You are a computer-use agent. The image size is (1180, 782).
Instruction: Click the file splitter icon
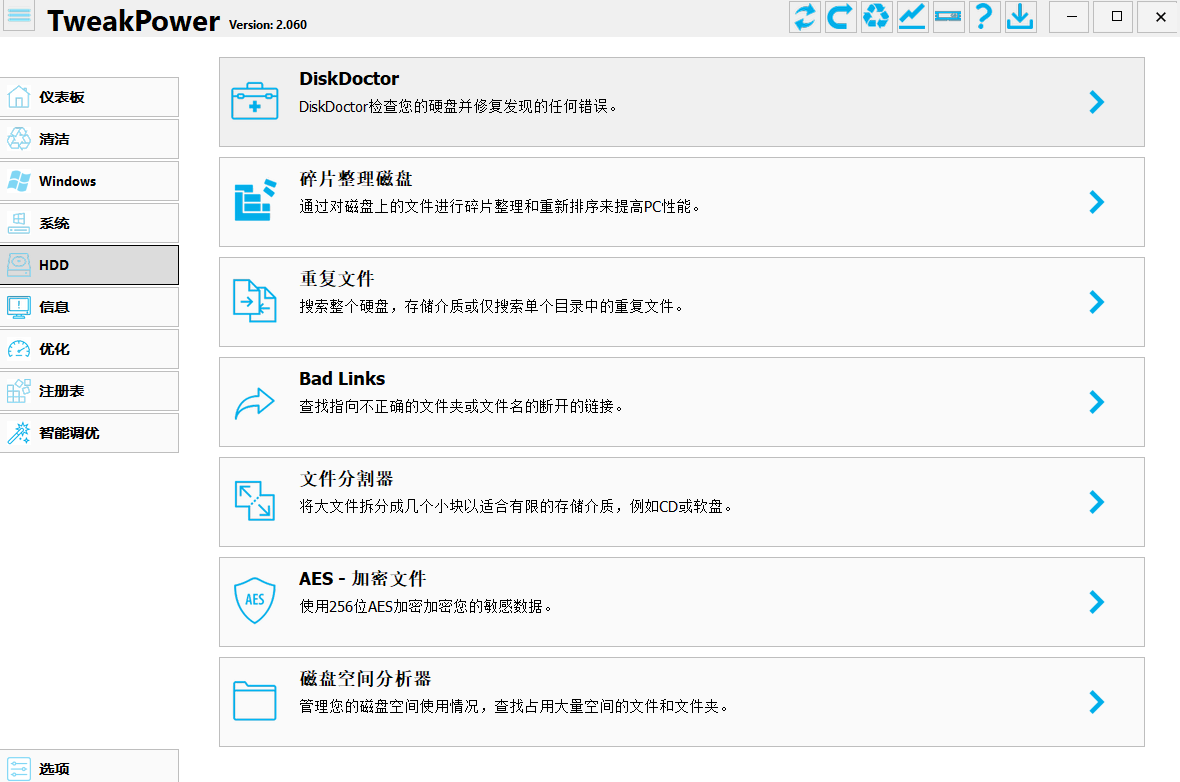tap(255, 501)
